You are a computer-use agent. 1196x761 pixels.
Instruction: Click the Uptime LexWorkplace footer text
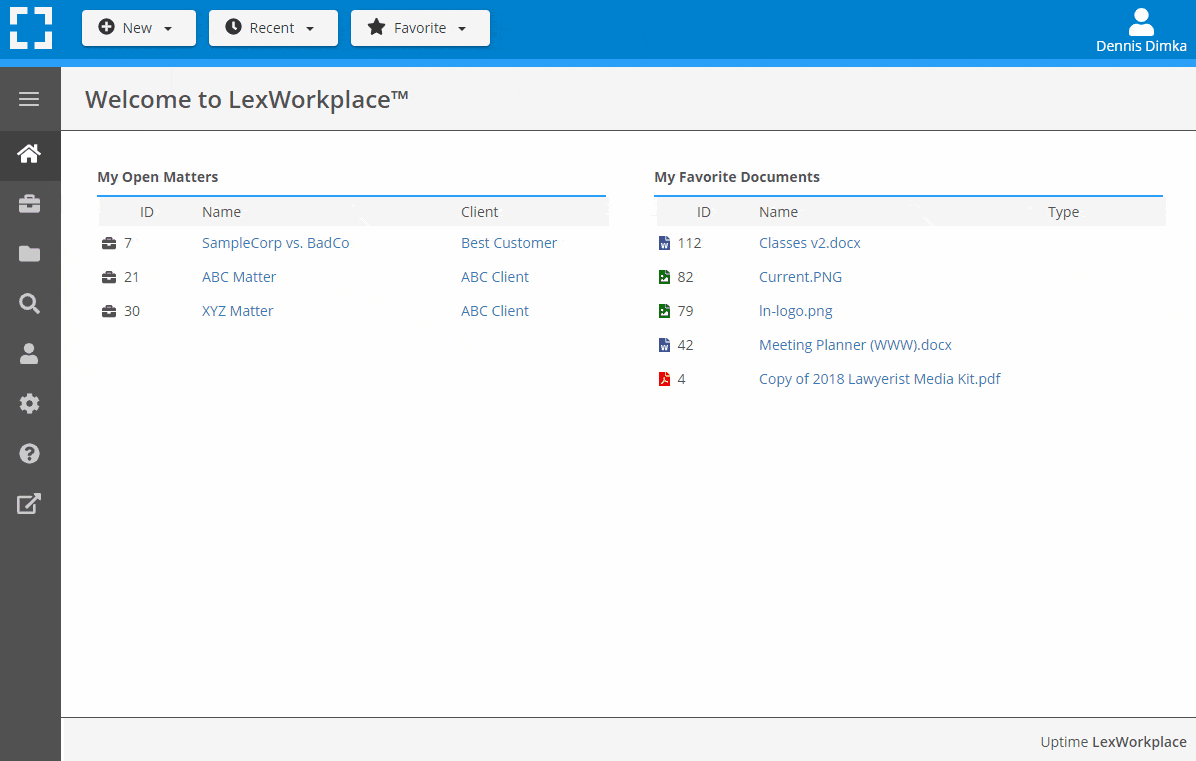click(1113, 742)
